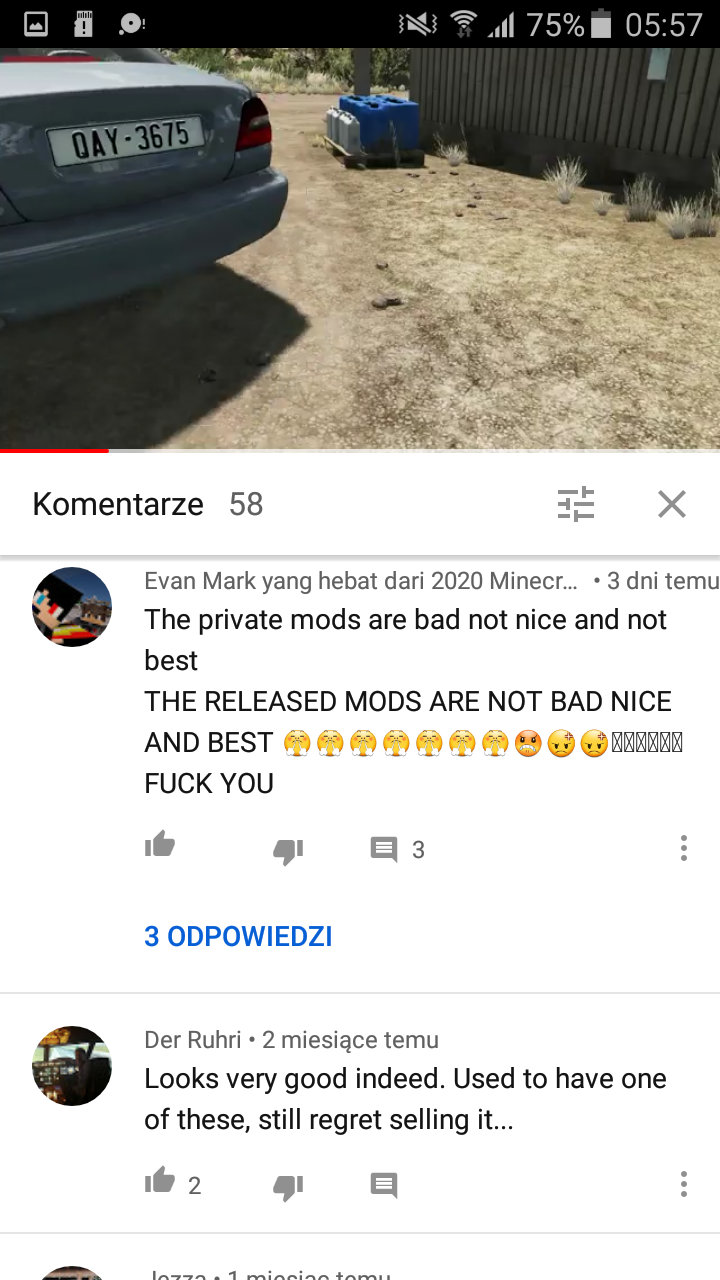Viewport: 720px width, 1280px height.
Task: Tap the battery status icon
Action: click(x=601, y=24)
